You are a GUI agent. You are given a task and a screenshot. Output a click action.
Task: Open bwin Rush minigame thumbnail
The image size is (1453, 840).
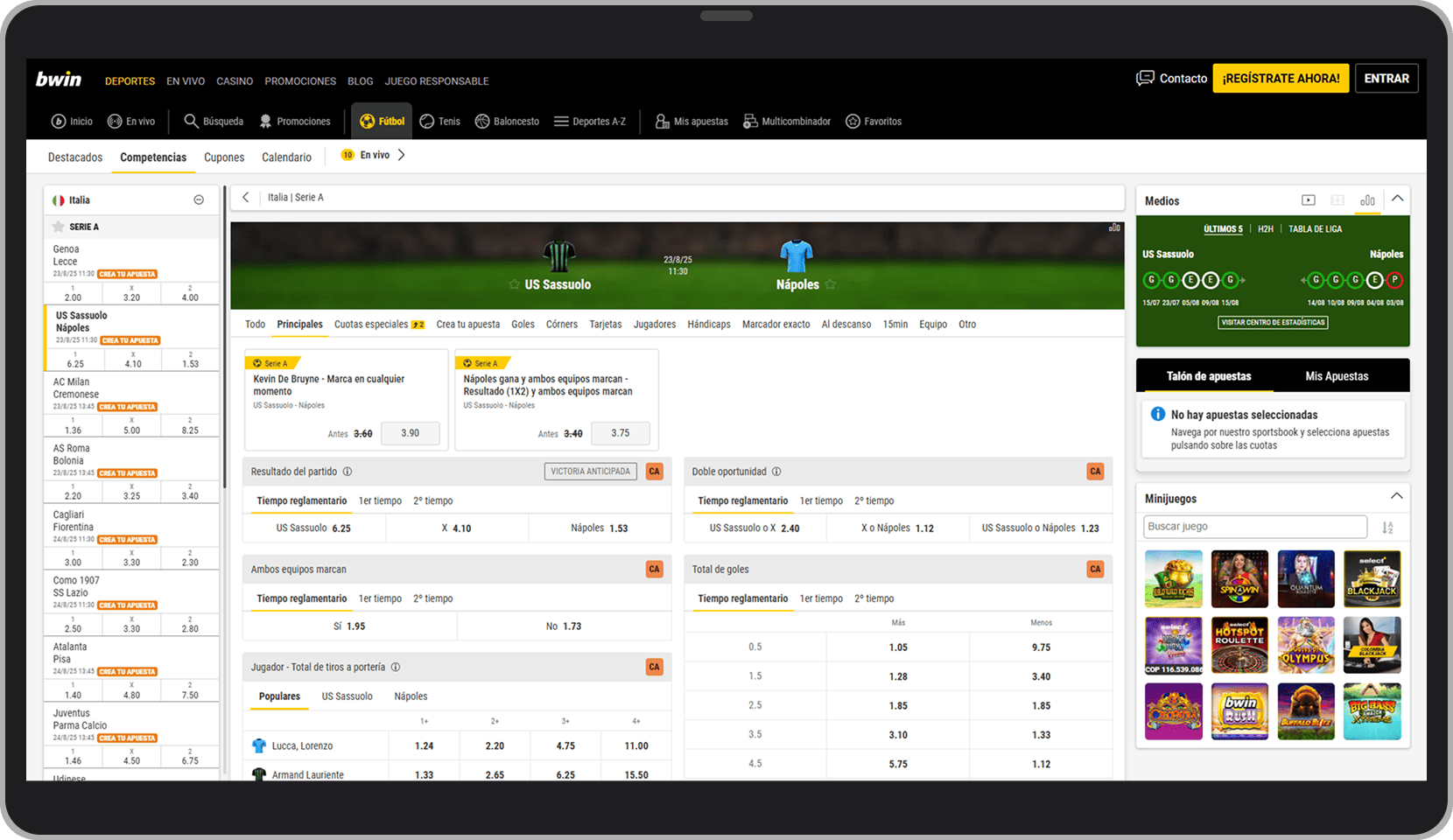pos(1239,711)
